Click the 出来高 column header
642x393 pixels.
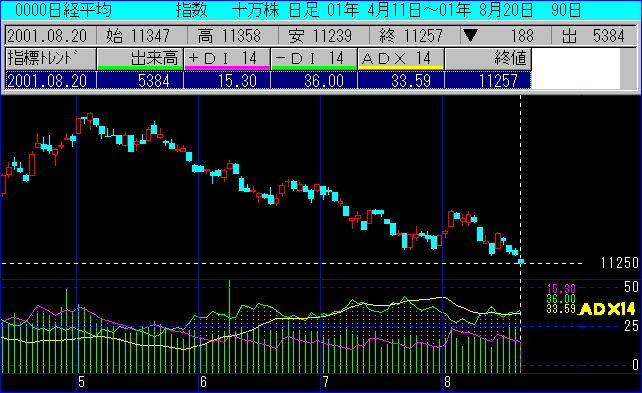[x=140, y=59]
